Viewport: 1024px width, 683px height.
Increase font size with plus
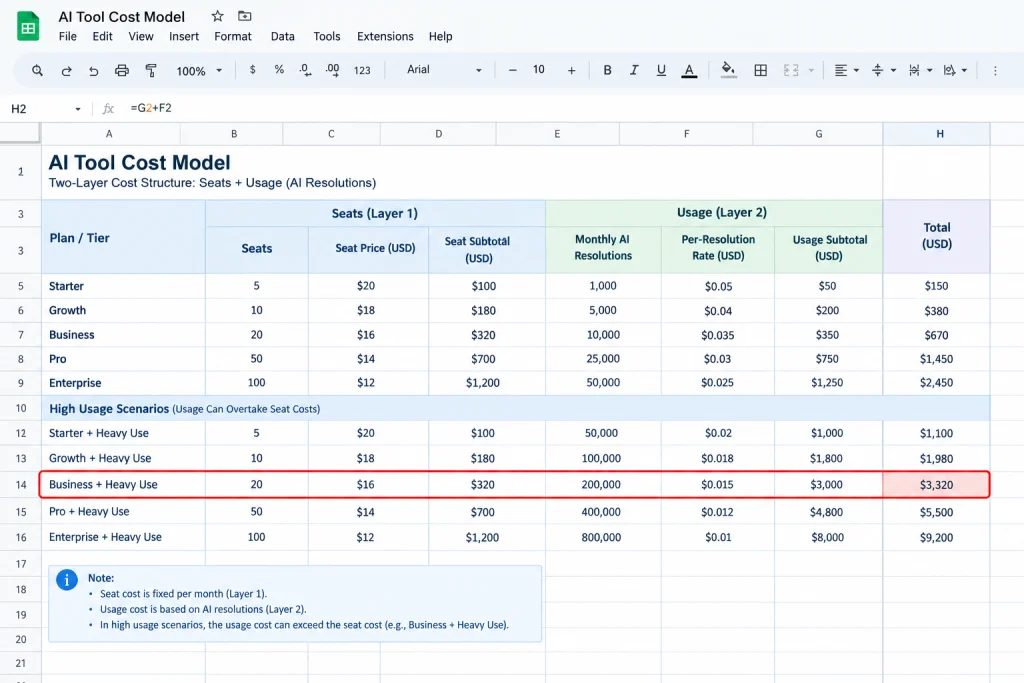click(571, 71)
